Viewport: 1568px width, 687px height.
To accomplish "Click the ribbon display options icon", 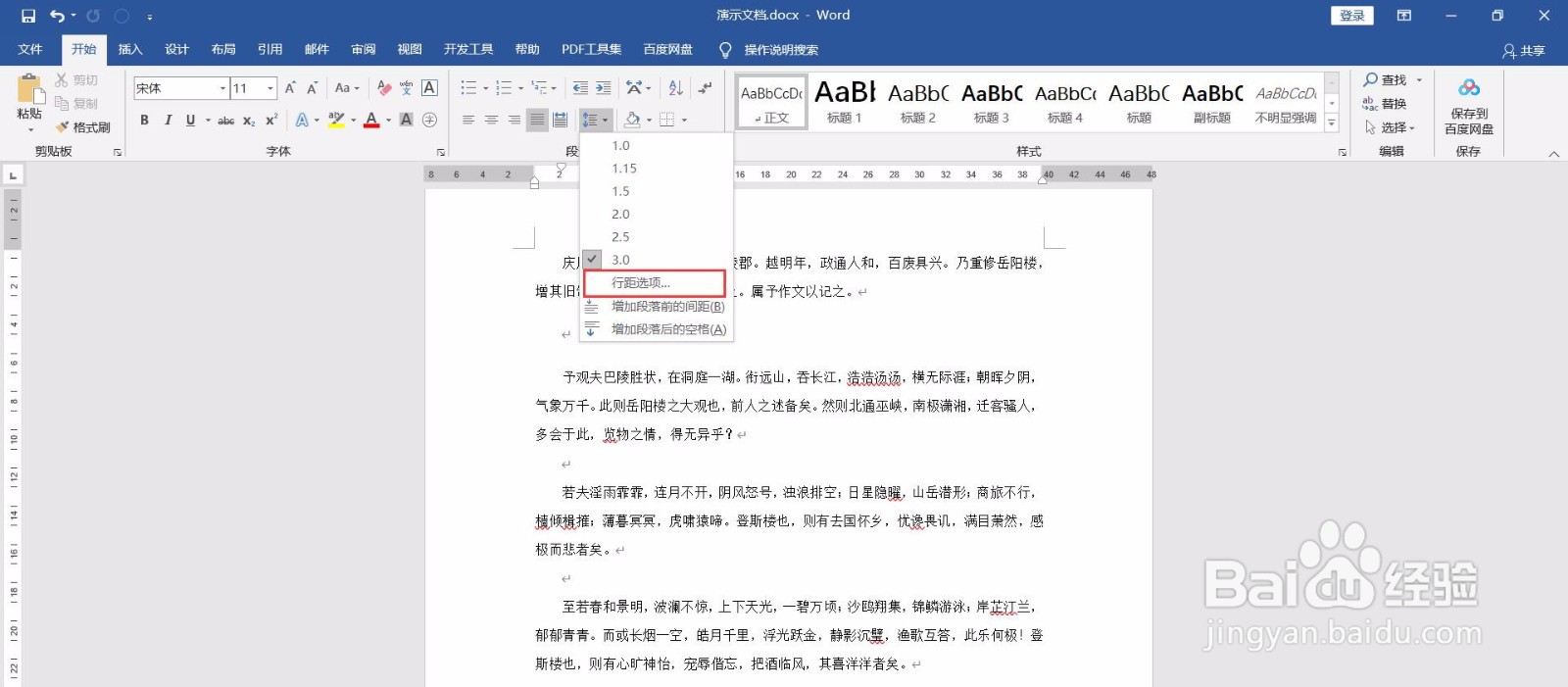I will pyautogui.click(x=1404, y=16).
